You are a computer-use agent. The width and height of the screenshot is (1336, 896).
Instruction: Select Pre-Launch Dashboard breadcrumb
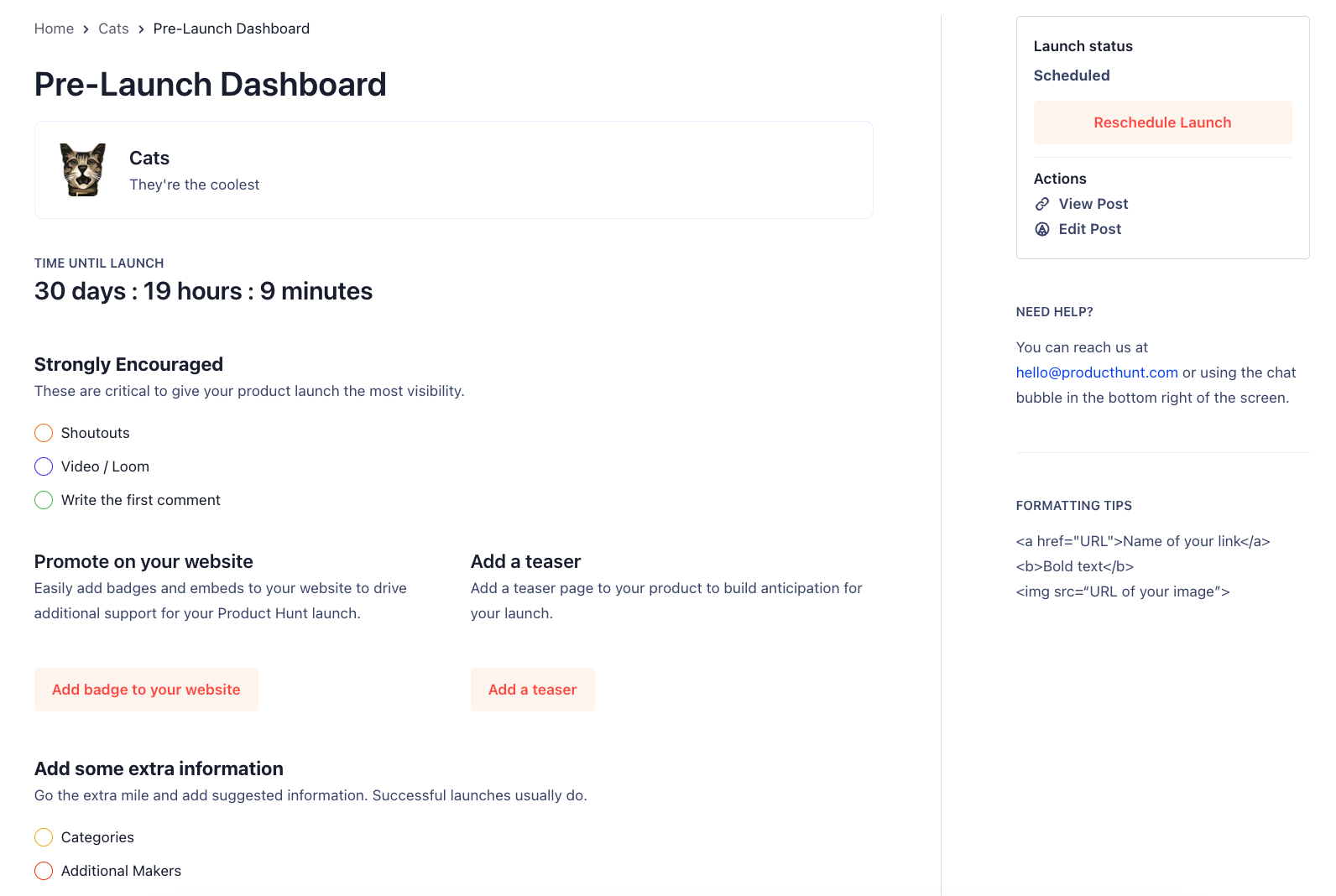click(x=232, y=29)
